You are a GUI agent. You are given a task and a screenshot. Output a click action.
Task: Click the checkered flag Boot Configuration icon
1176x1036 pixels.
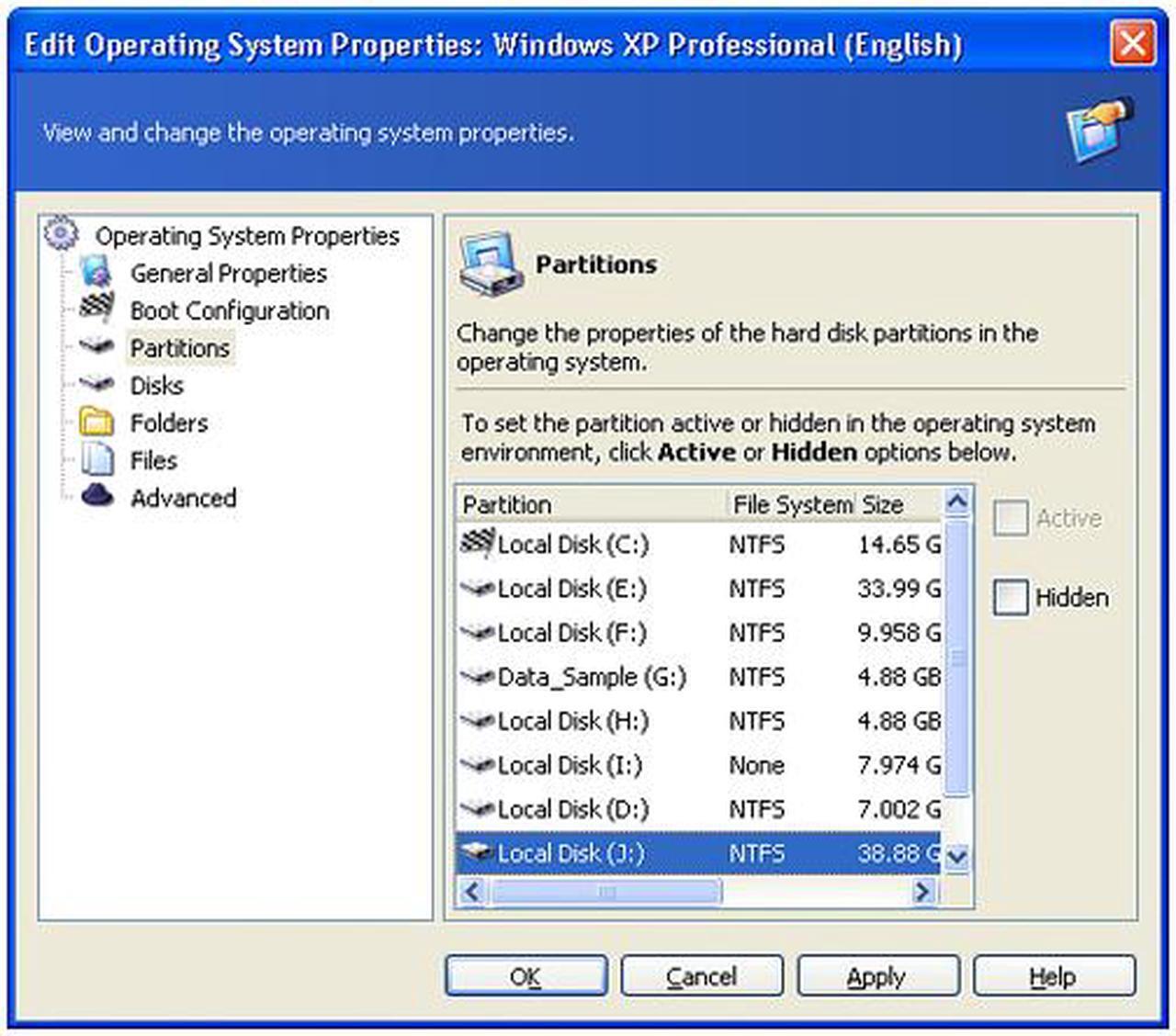click(x=96, y=309)
